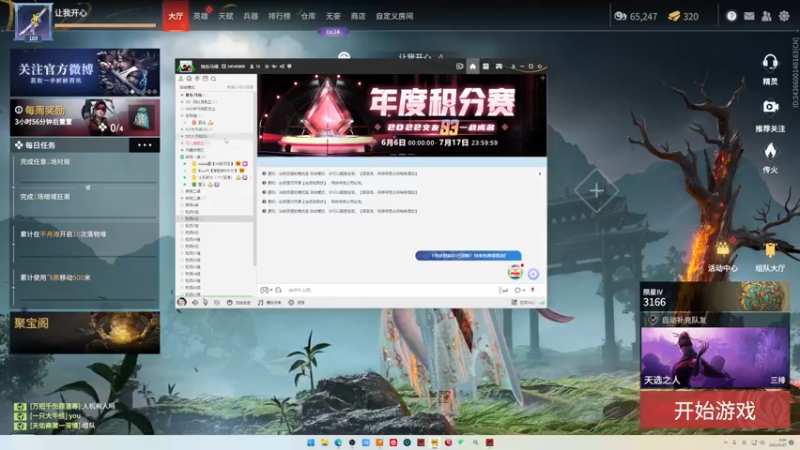The height and width of the screenshot is (450, 800).
Task: Open the 自定义房间 tab
Action: coord(394,16)
